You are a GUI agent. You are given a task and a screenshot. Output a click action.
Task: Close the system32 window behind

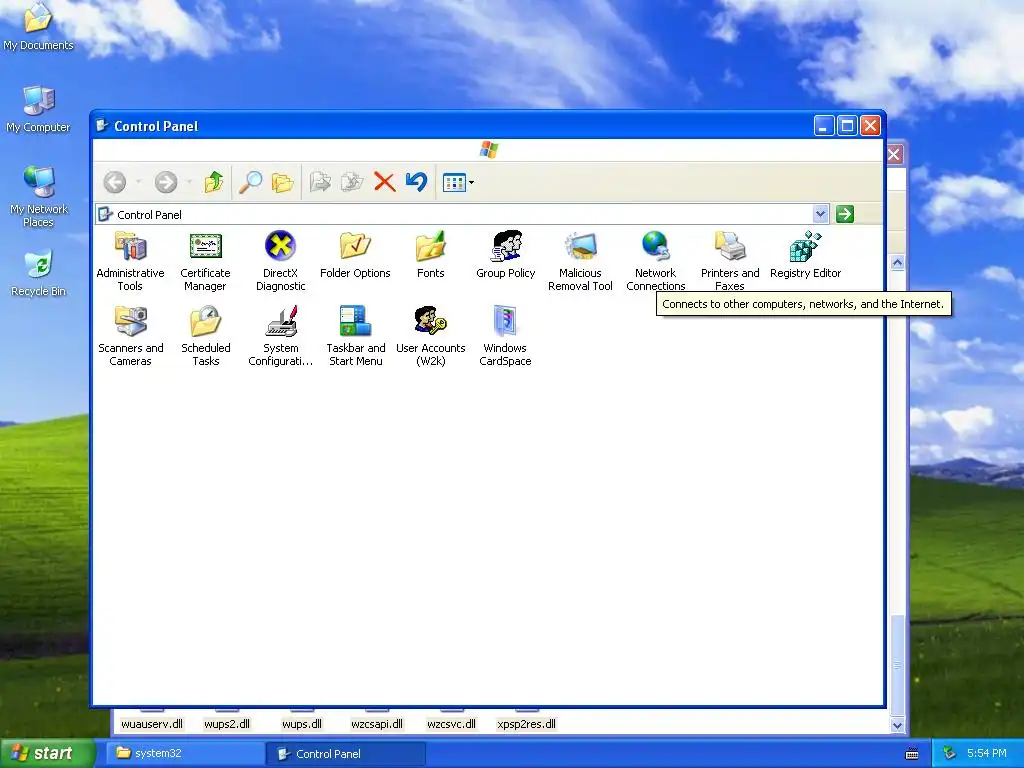pos(894,155)
